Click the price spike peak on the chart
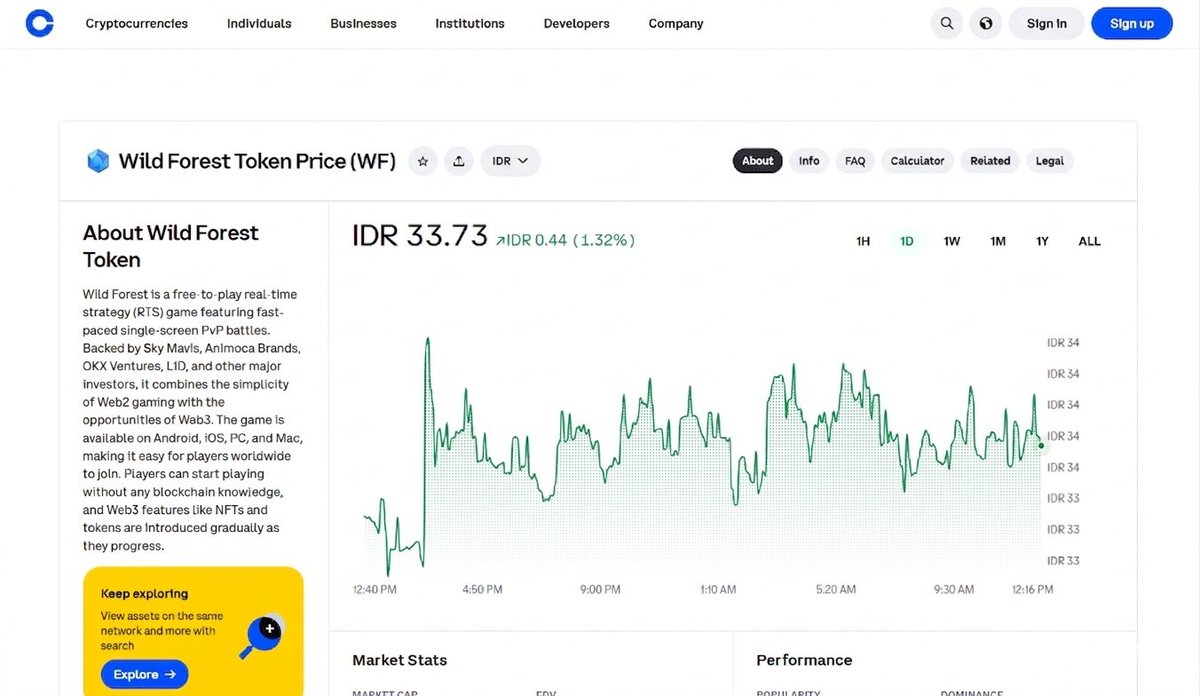Image resolution: width=1200 pixels, height=696 pixels. point(428,340)
